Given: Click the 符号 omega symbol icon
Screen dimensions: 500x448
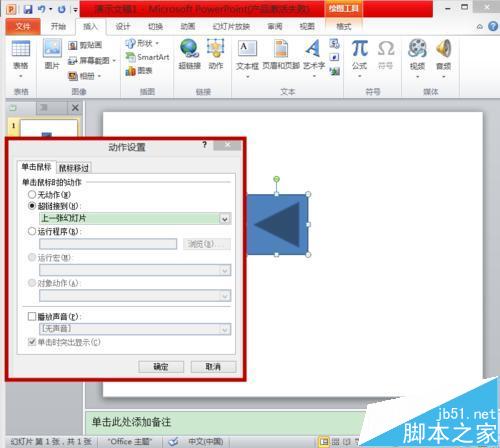Looking at the screenshot, I should (386, 54).
